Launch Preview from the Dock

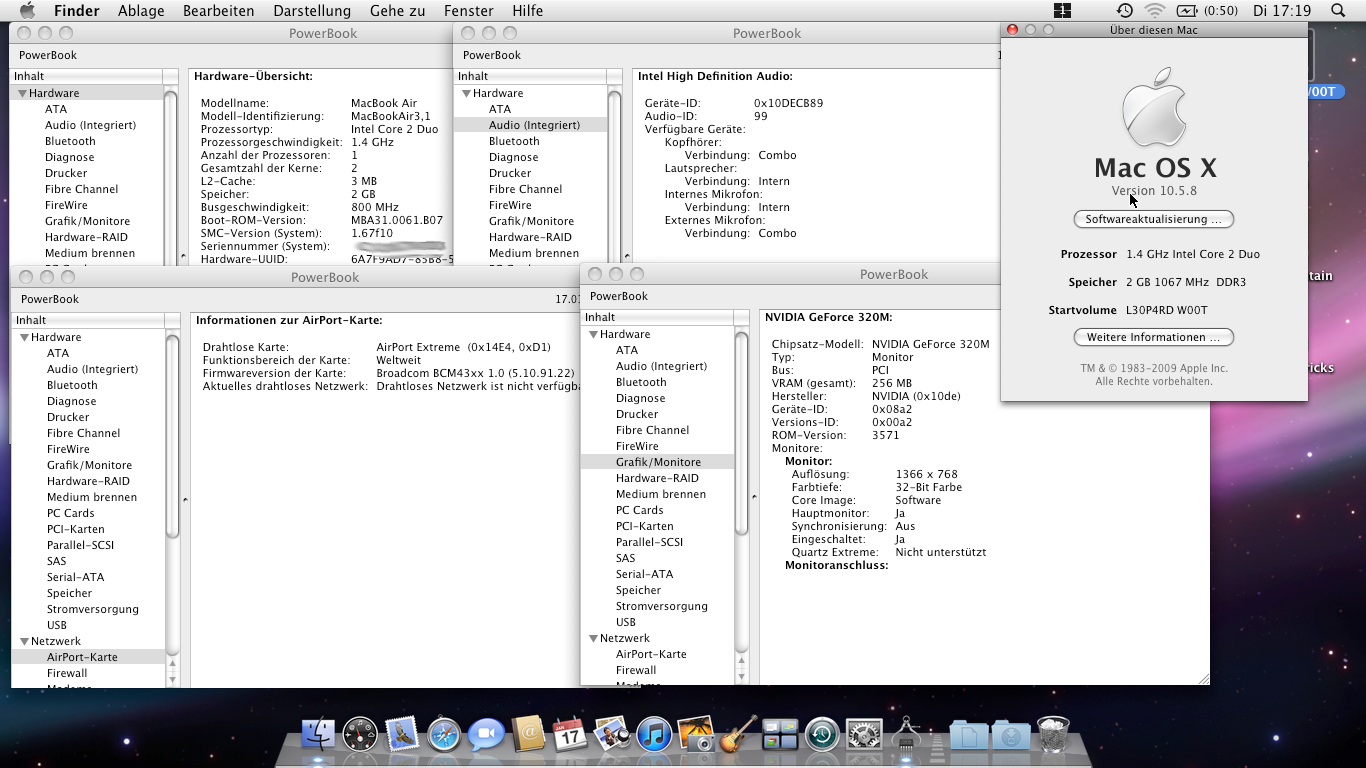[x=611, y=736]
